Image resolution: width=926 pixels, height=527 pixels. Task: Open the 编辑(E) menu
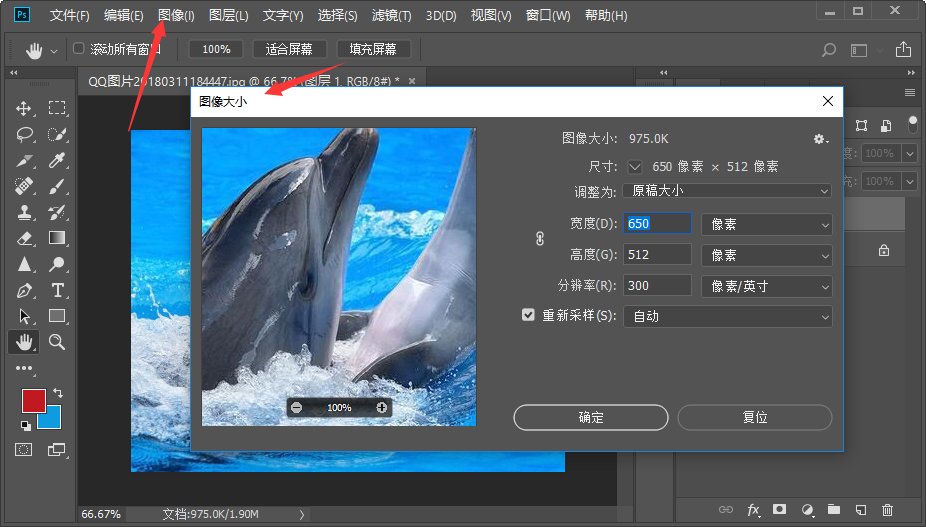tap(123, 15)
